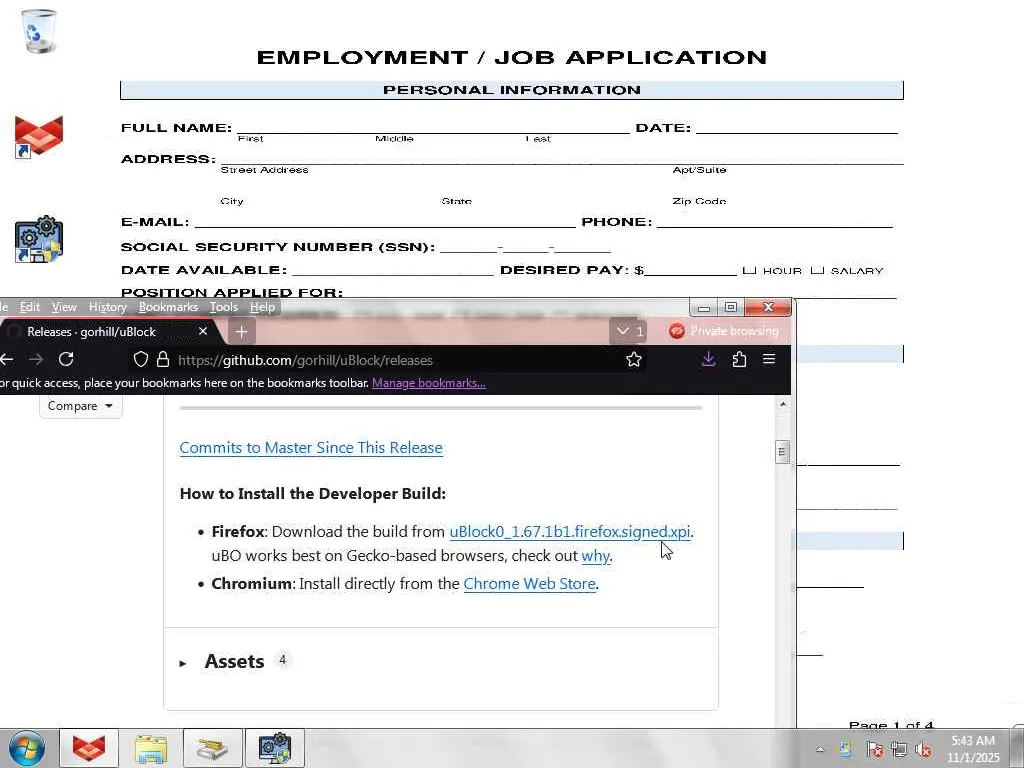Open a new tab with plus
This screenshot has width=1024, height=768.
[x=241, y=332]
